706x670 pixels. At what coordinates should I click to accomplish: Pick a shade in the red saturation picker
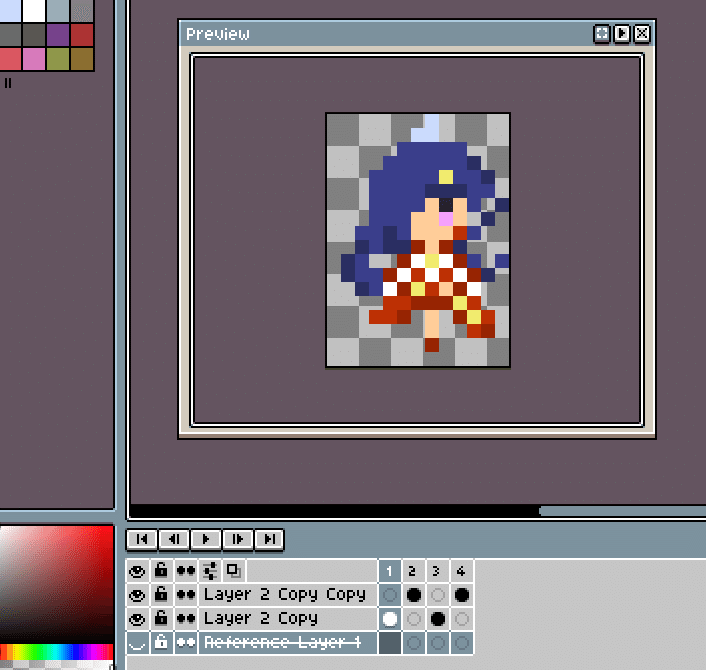pyautogui.click(x=56, y=584)
